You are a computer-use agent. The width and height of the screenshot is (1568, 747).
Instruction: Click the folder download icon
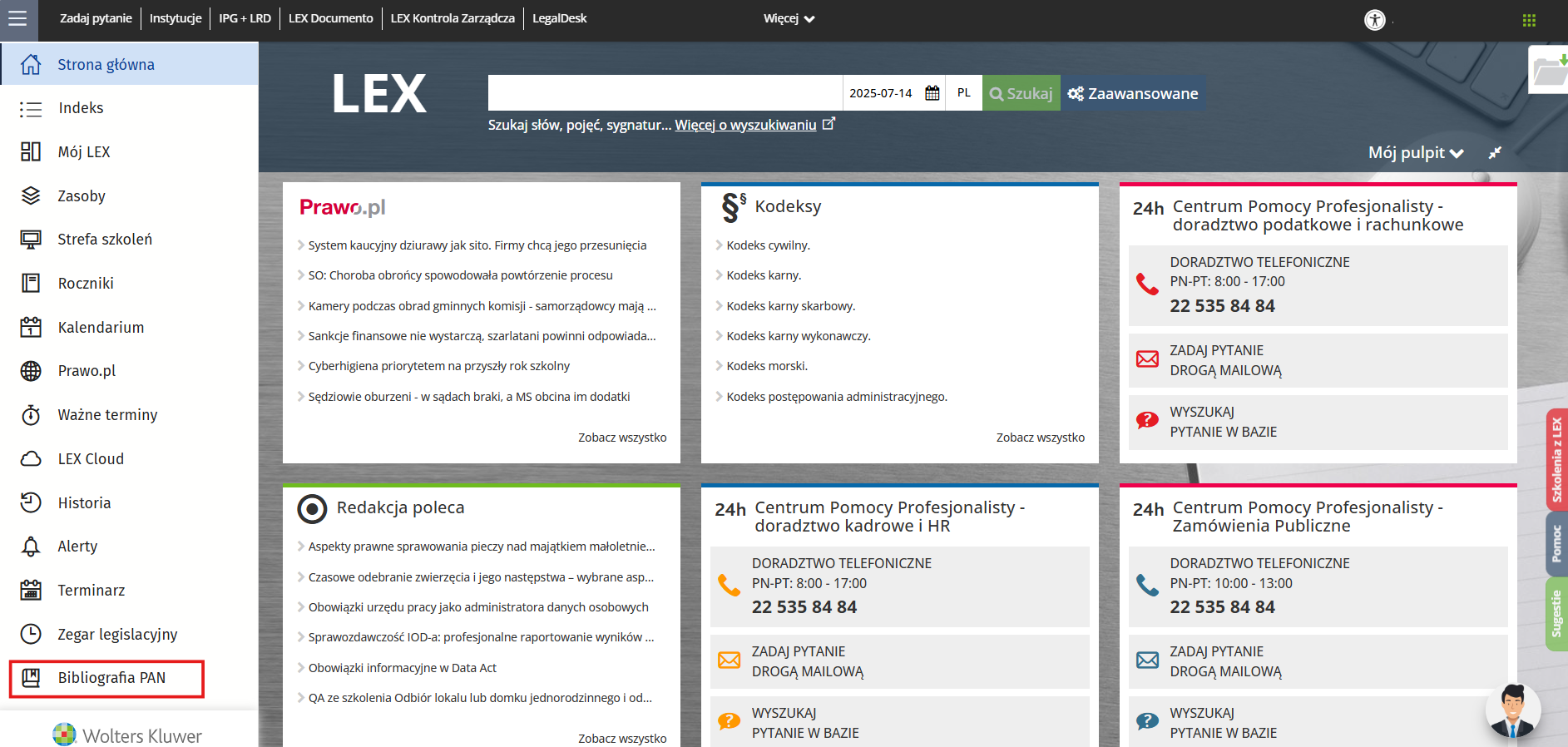tap(1549, 70)
